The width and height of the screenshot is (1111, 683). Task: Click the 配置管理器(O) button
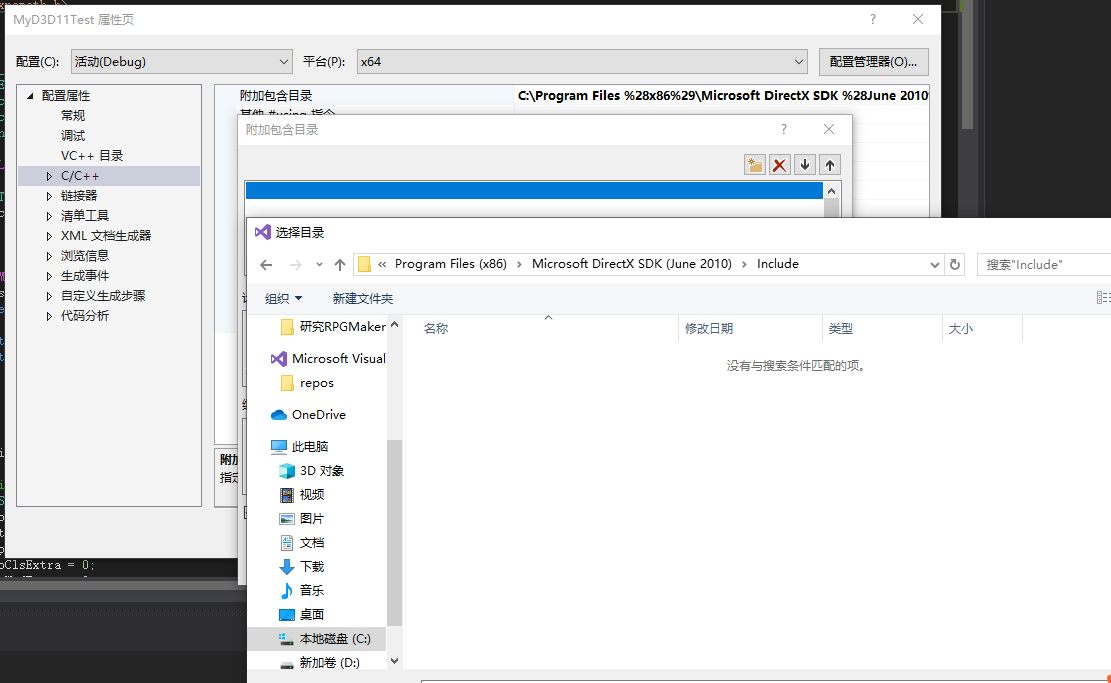click(873, 61)
